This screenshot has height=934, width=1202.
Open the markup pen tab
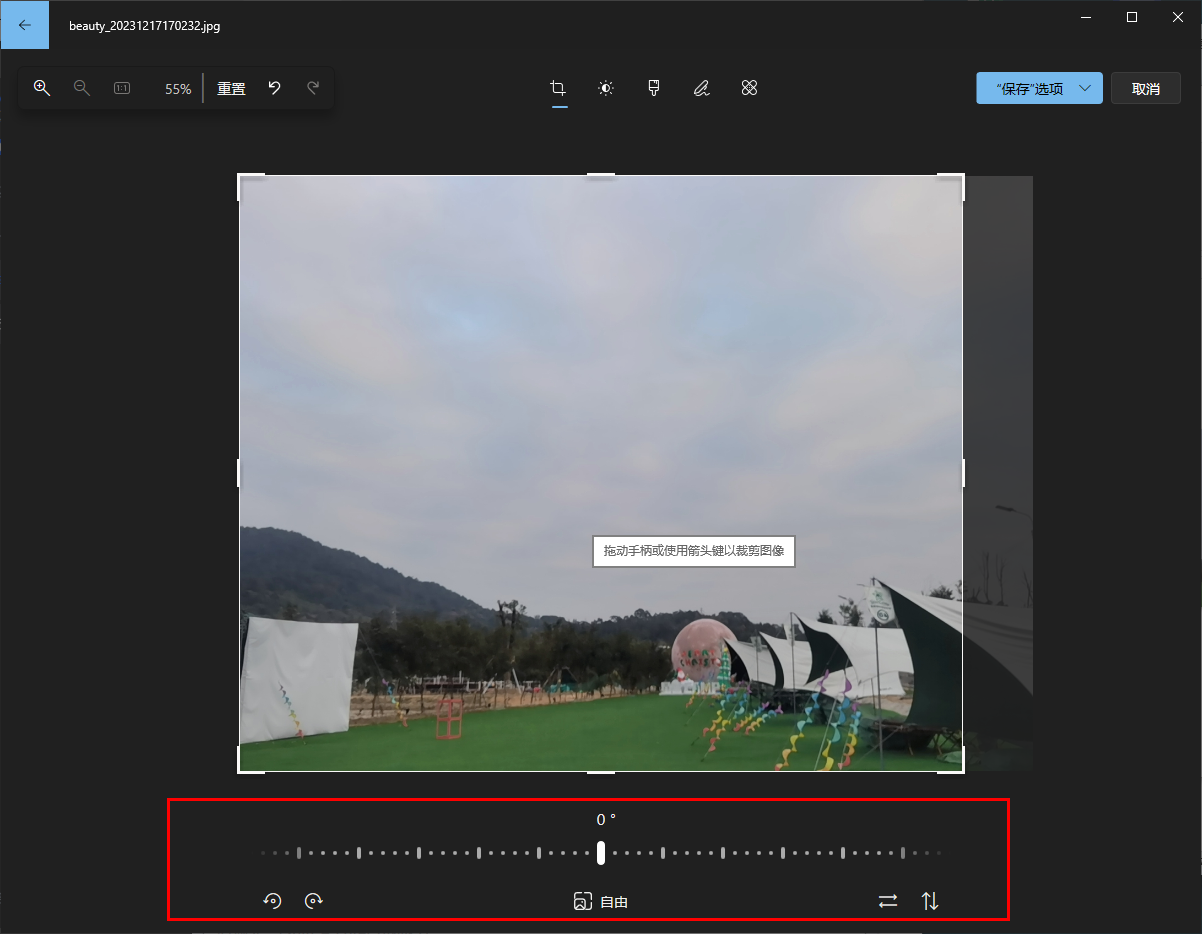point(702,88)
